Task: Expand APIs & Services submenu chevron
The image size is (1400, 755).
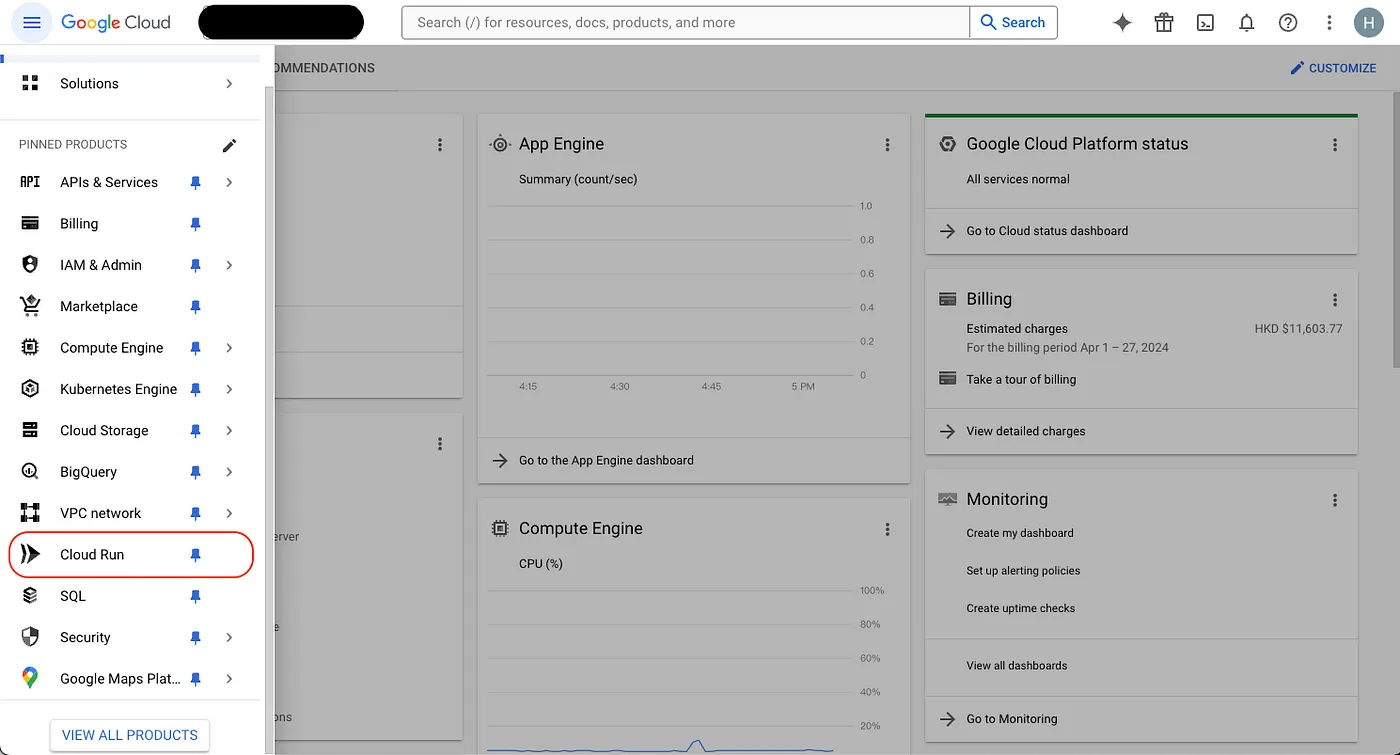Action: 229,182
